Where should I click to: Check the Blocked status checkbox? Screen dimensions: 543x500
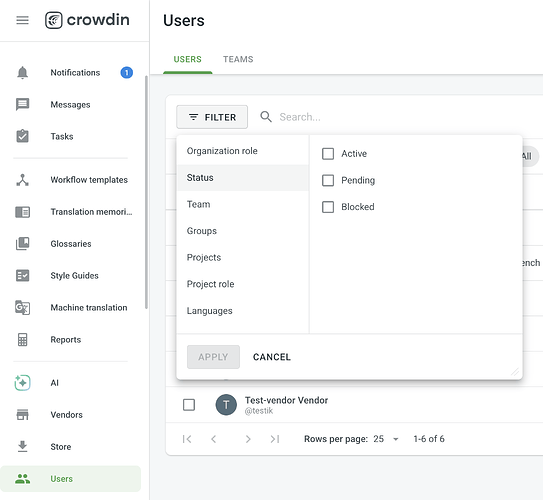[328, 207]
